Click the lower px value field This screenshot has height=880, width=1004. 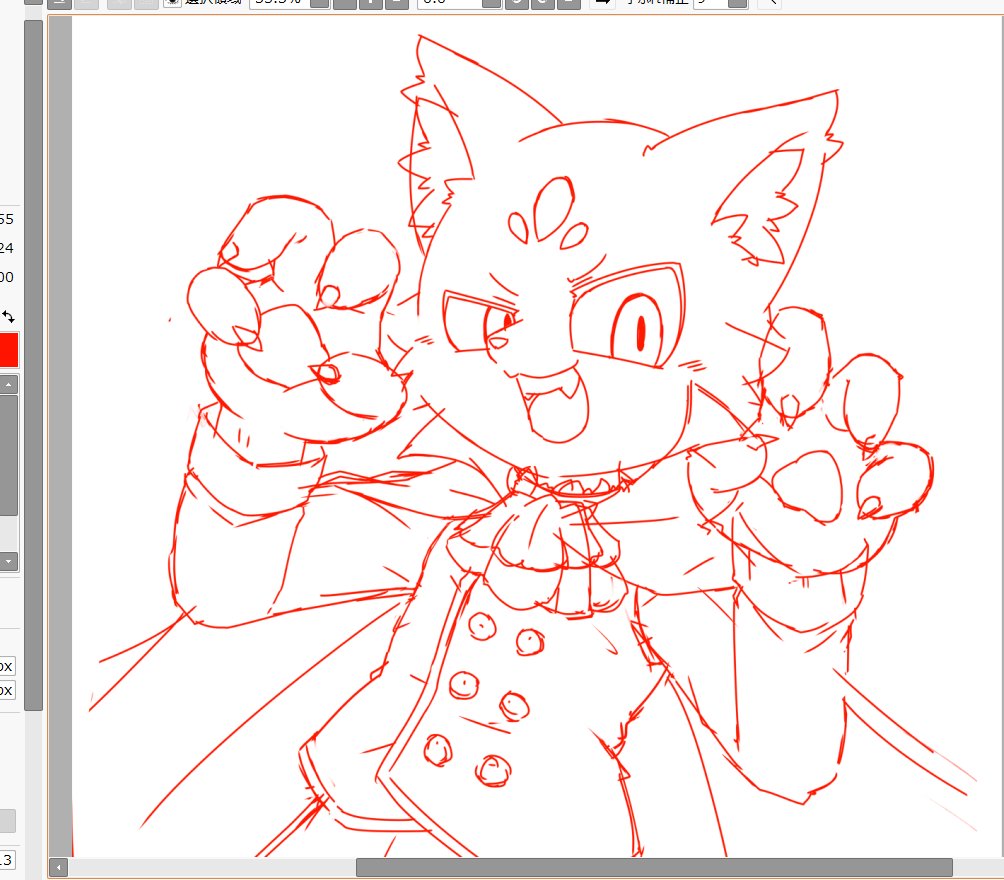7,690
